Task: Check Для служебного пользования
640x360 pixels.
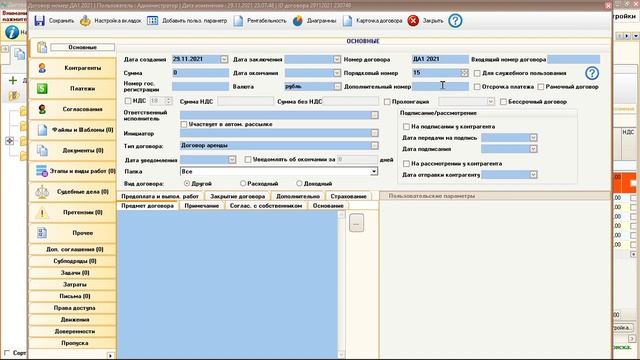Action: (x=477, y=73)
